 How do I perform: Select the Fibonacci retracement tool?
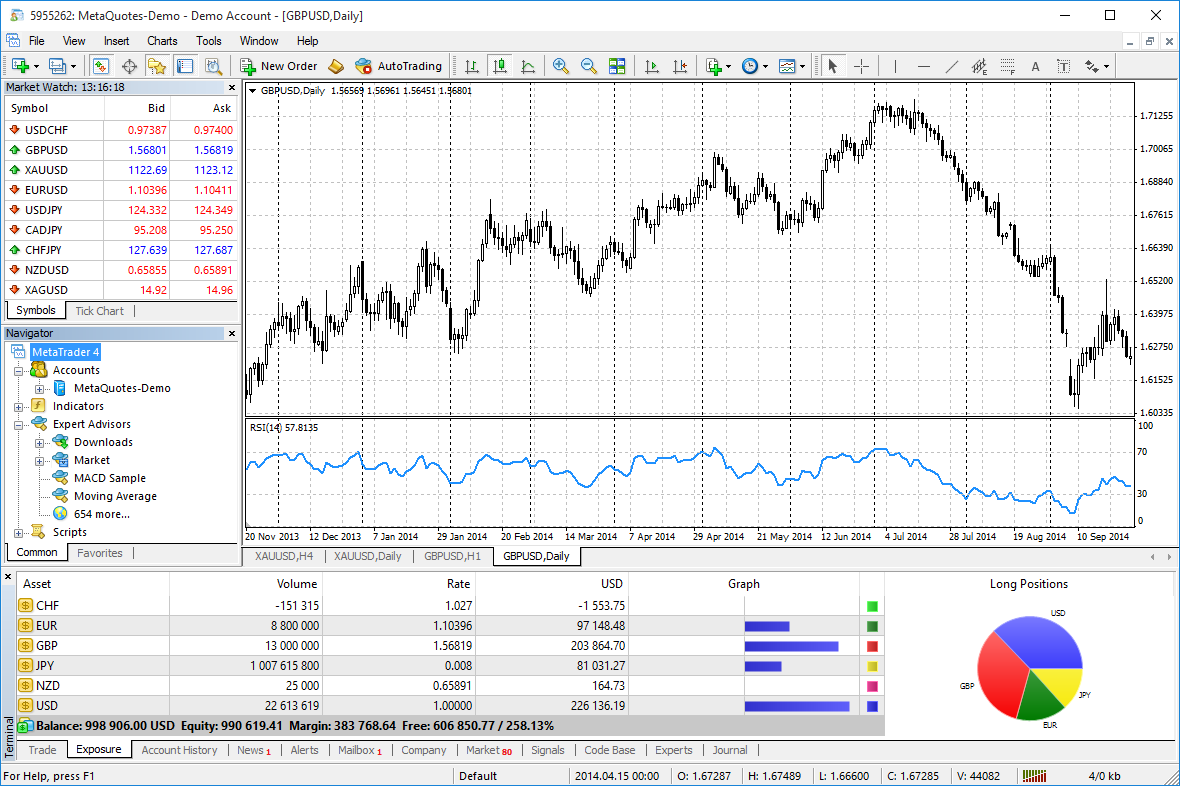click(1007, 66)
